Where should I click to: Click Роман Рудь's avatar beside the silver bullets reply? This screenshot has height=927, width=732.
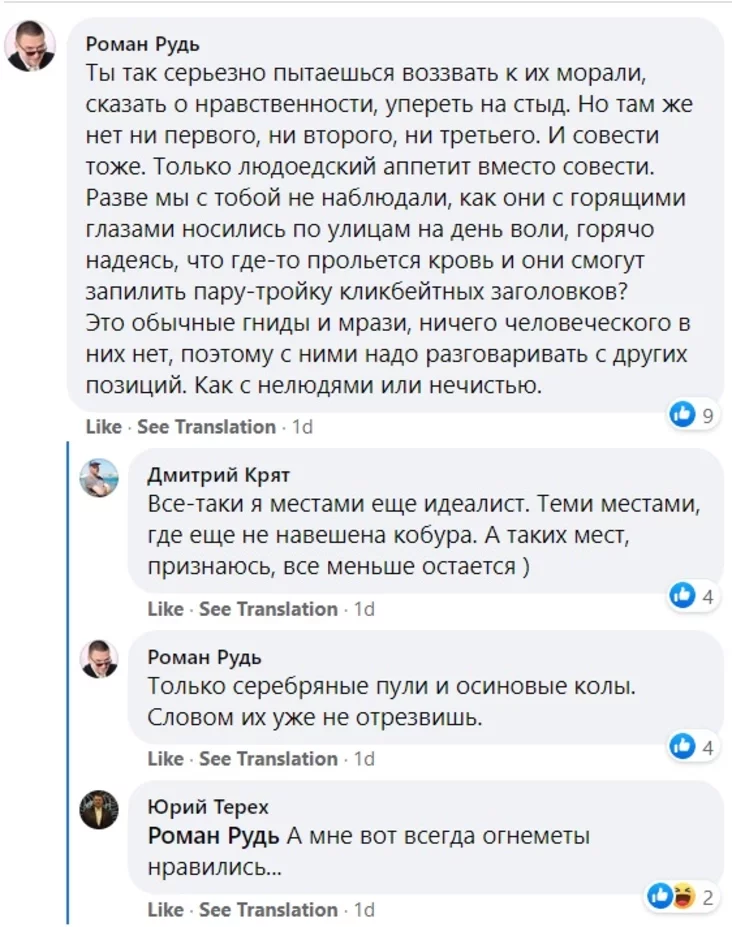(99, 659)
